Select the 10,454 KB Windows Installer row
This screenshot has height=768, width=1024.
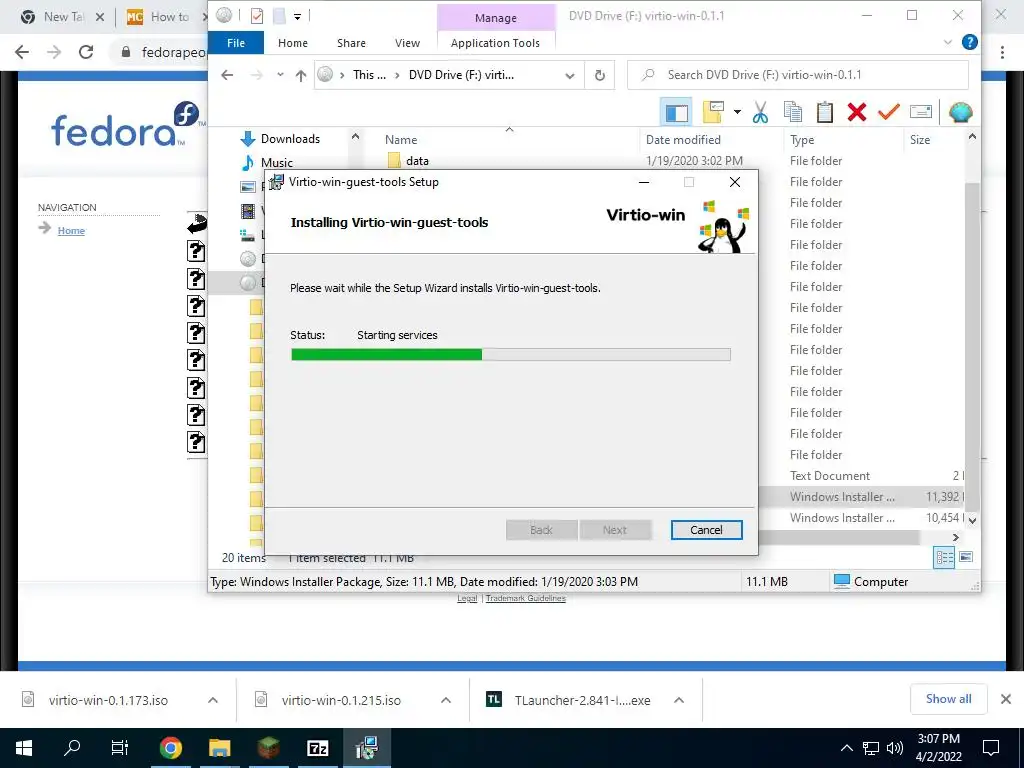862,518
